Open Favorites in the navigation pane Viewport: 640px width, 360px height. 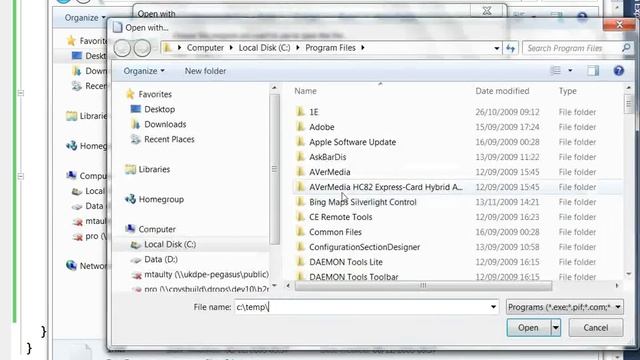(x=155, y=94)
